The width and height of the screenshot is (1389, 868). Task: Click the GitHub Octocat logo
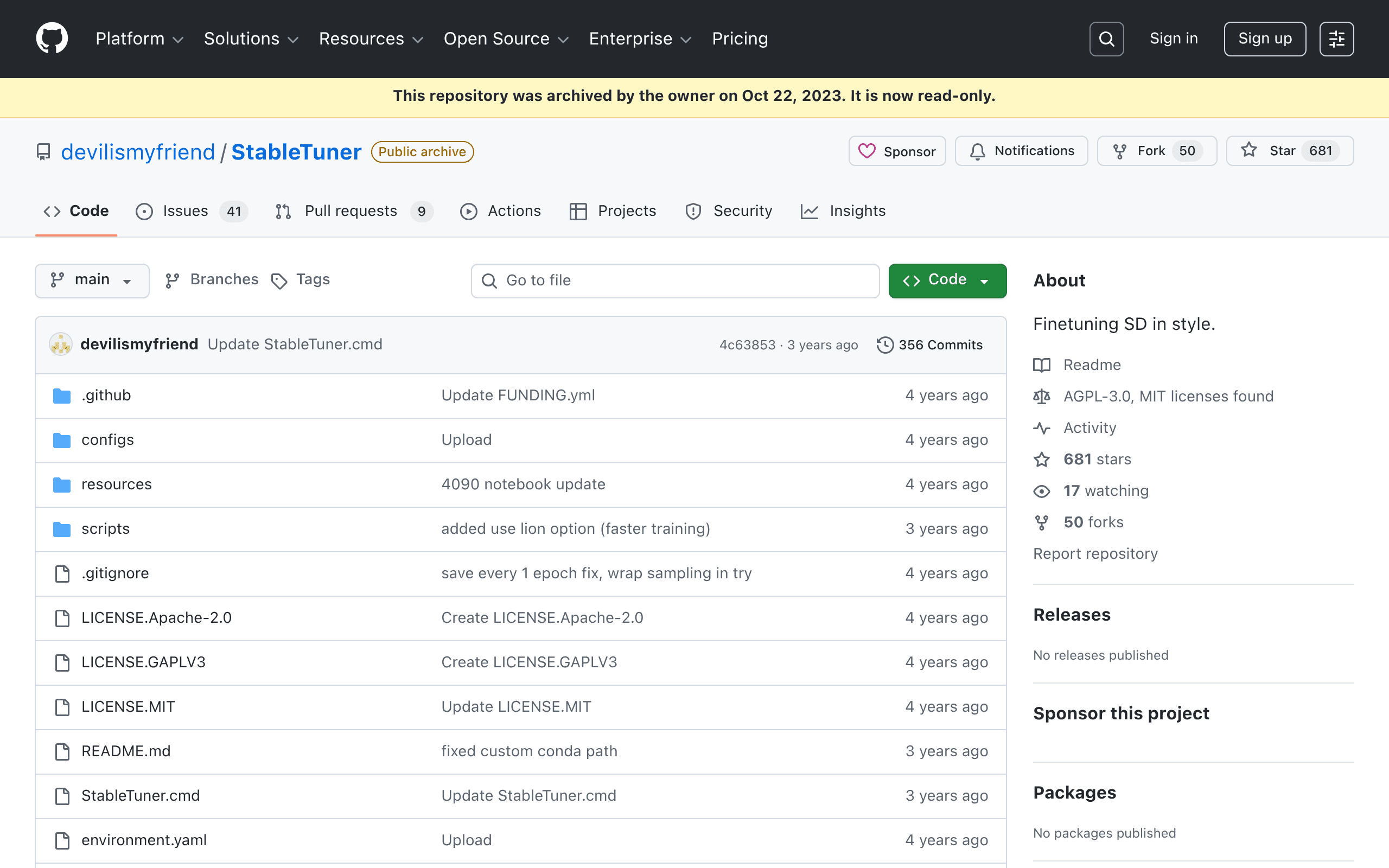[52, 39]
